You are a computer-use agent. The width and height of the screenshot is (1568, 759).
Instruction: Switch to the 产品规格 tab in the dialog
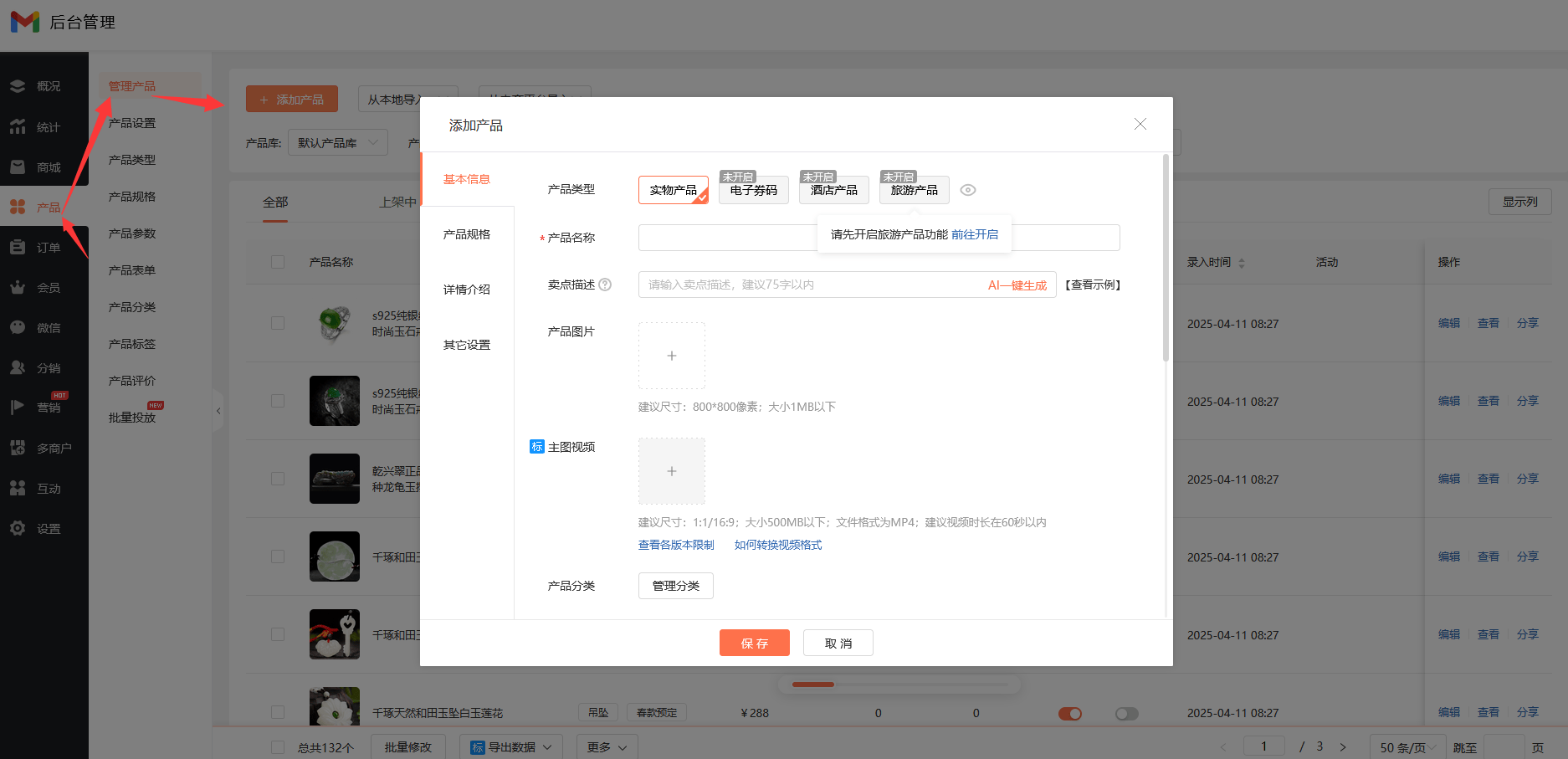pyautogui.click(x=466, y=234)
